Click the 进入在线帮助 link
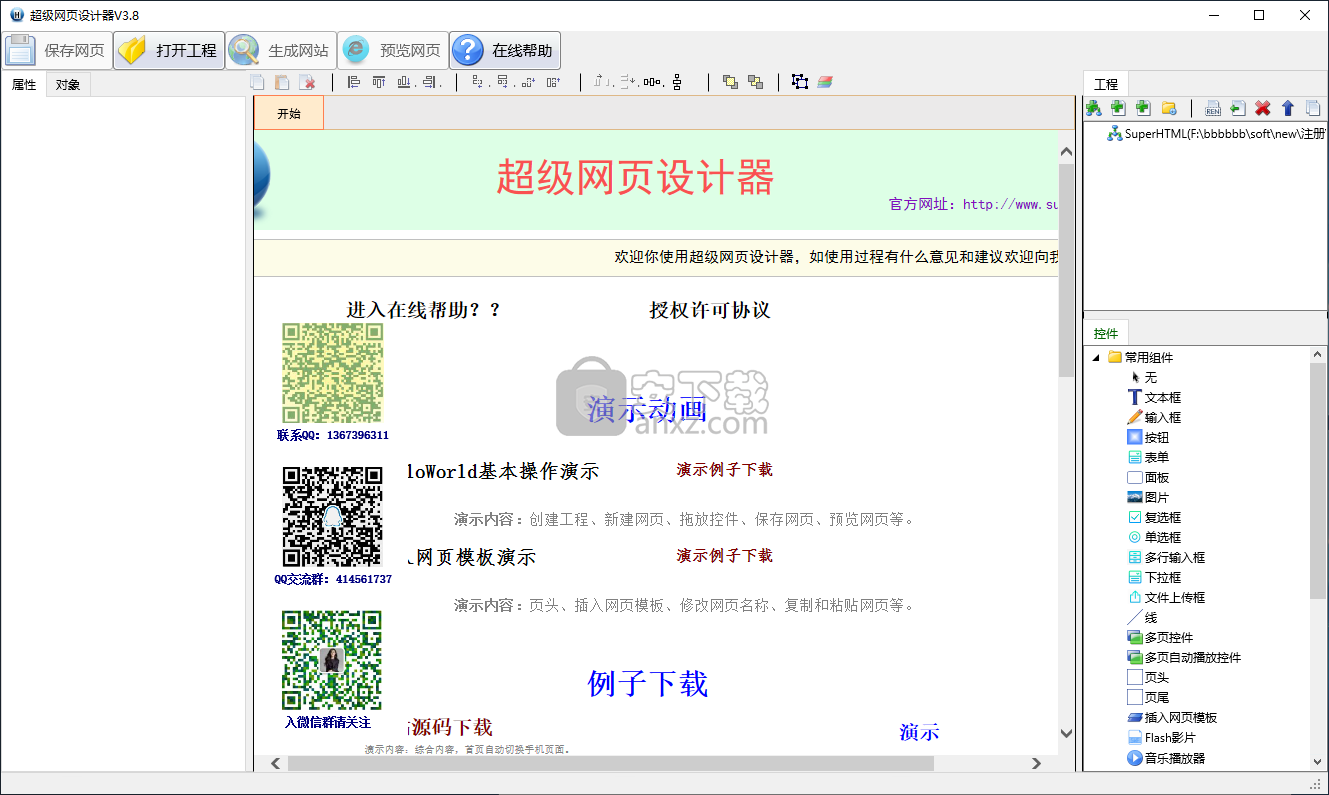1329x795 pixels. click(x=422, y=310)
